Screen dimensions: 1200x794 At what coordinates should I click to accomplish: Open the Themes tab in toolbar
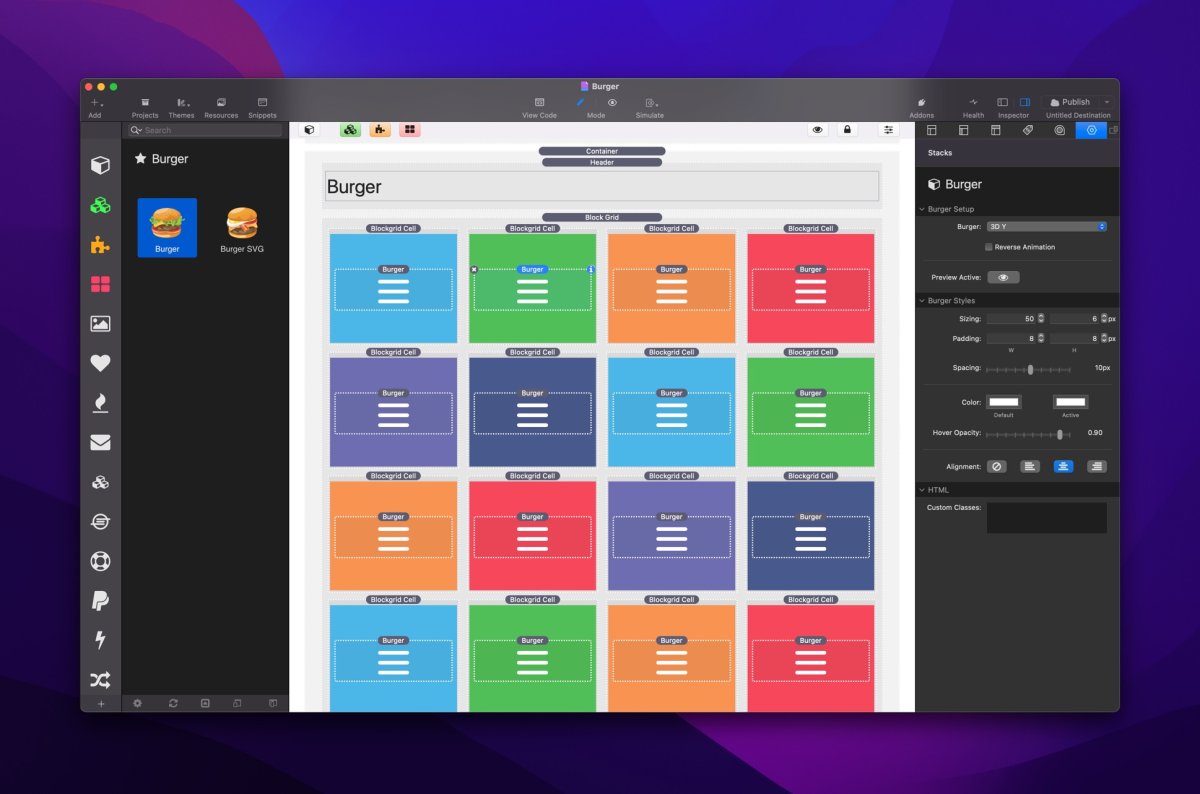181,107
